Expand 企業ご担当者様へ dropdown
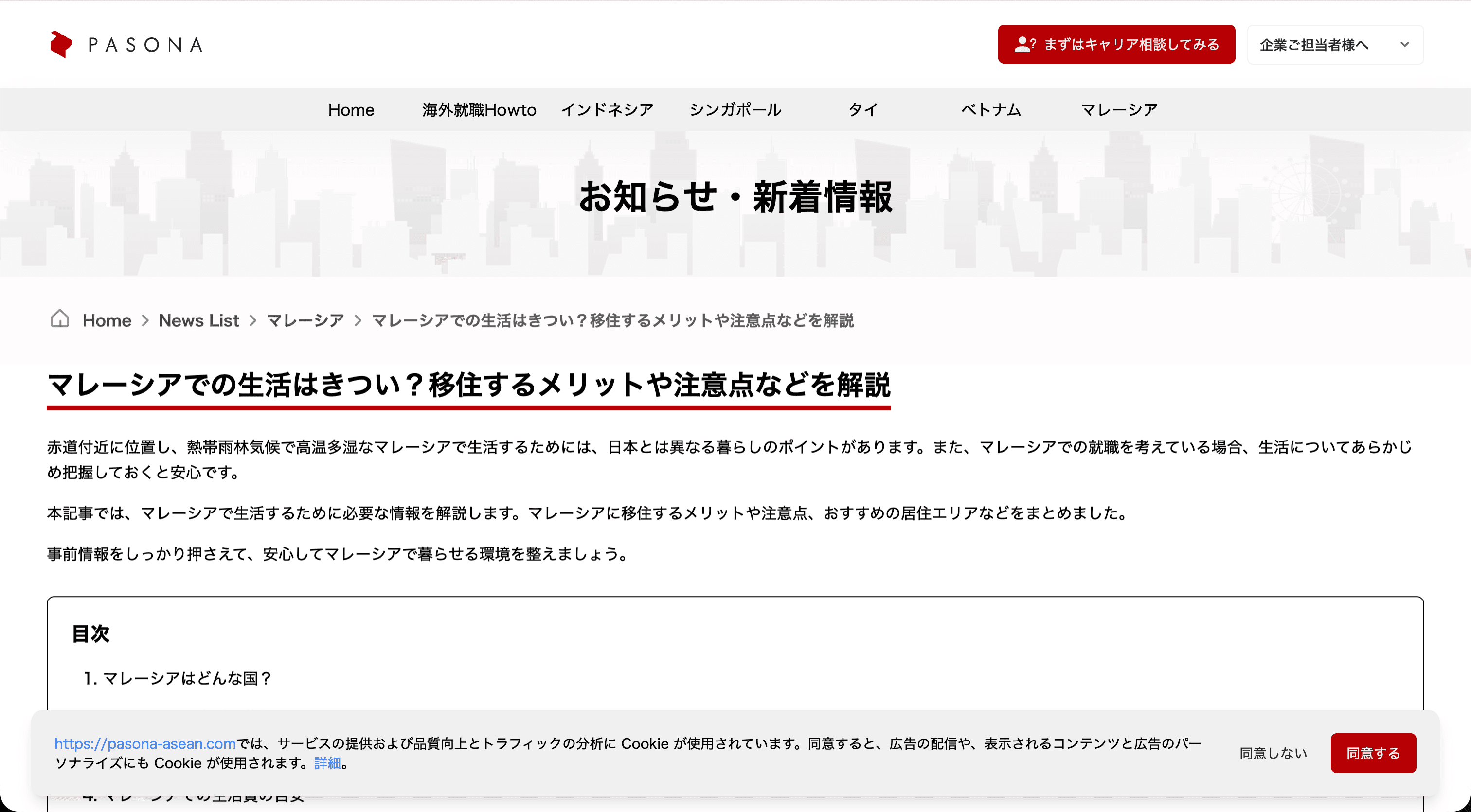1471x812 pixels. point(1335,45)
